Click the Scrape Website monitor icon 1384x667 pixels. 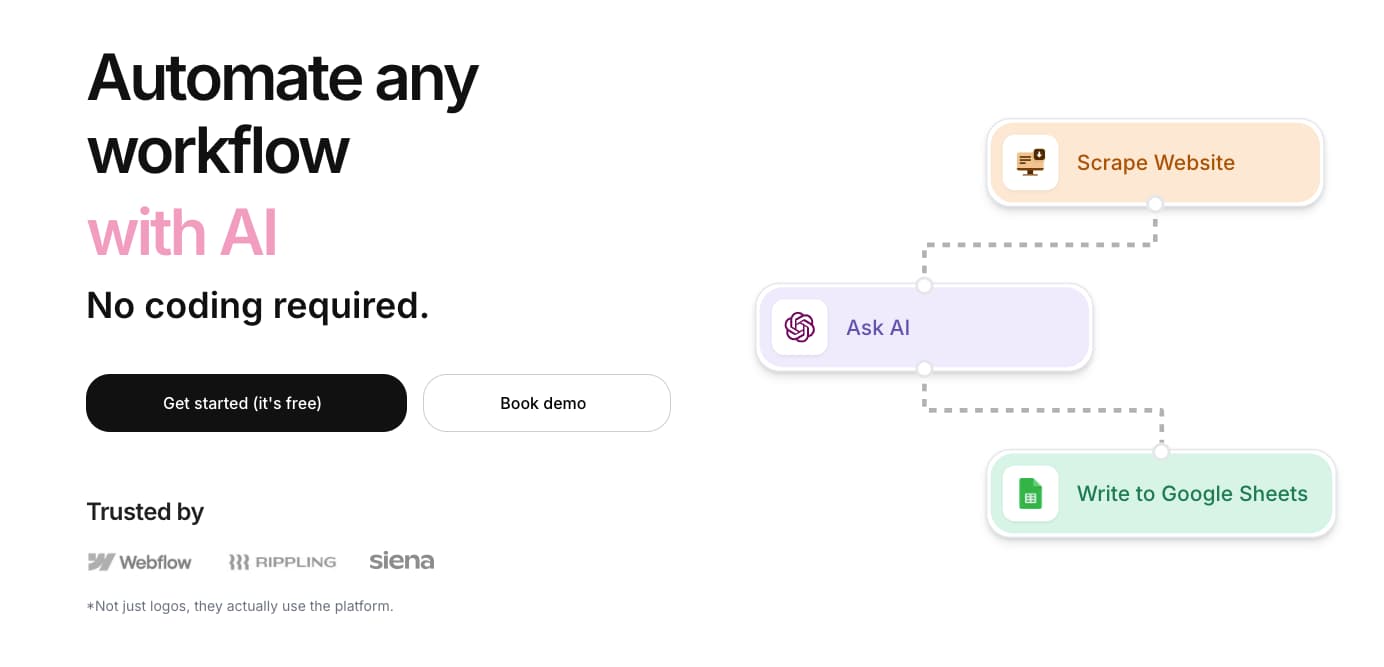coord(1030,162)
